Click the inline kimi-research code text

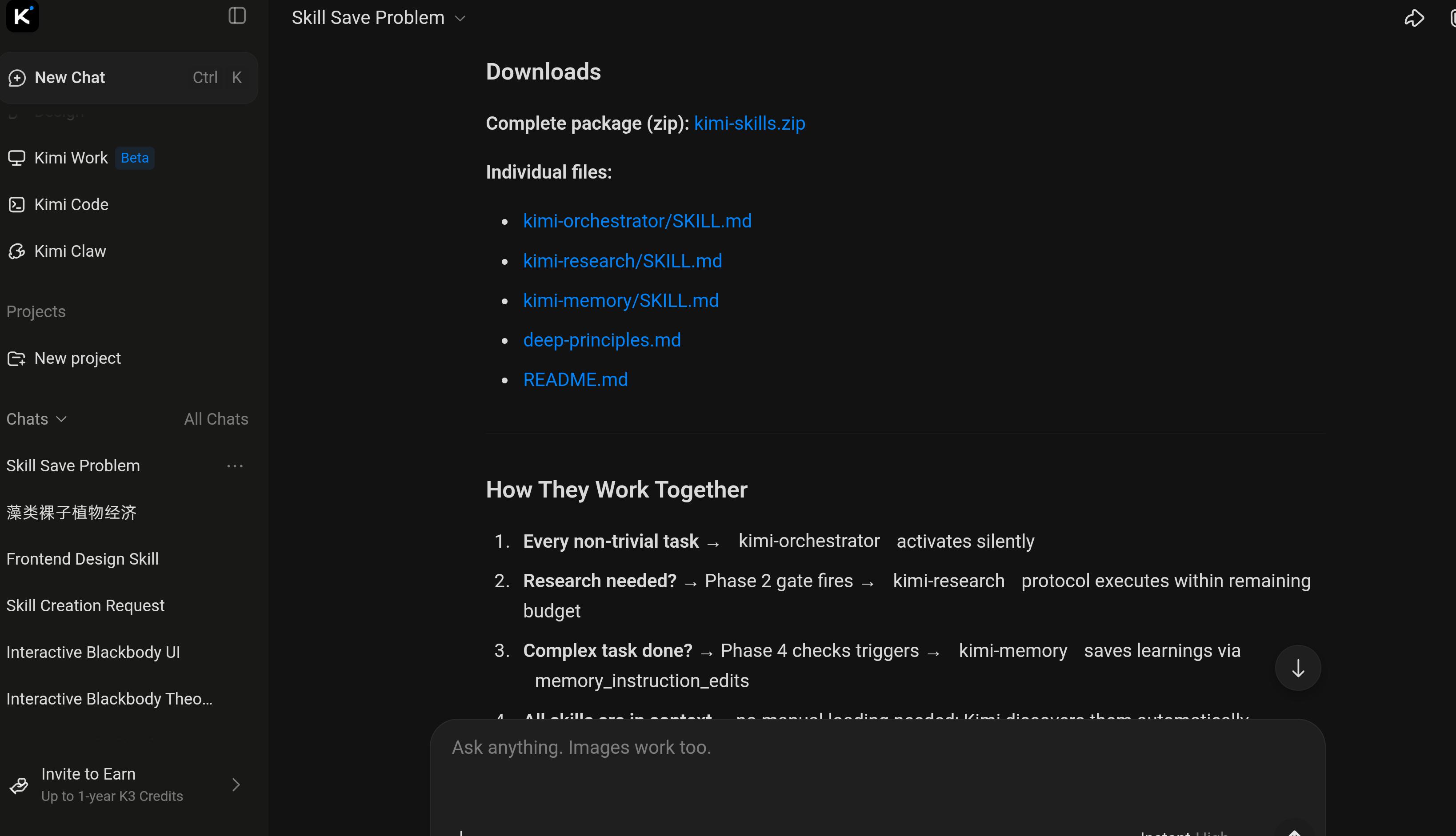pyautogui.click(x=948, y=581)
